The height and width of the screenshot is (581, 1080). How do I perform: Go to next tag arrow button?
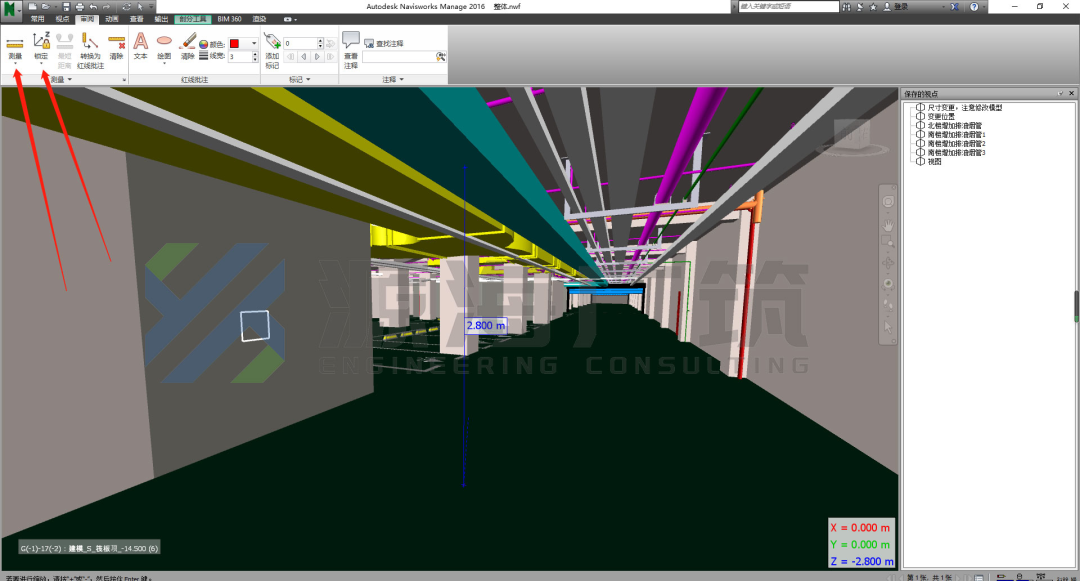click(x=318, y=56)
